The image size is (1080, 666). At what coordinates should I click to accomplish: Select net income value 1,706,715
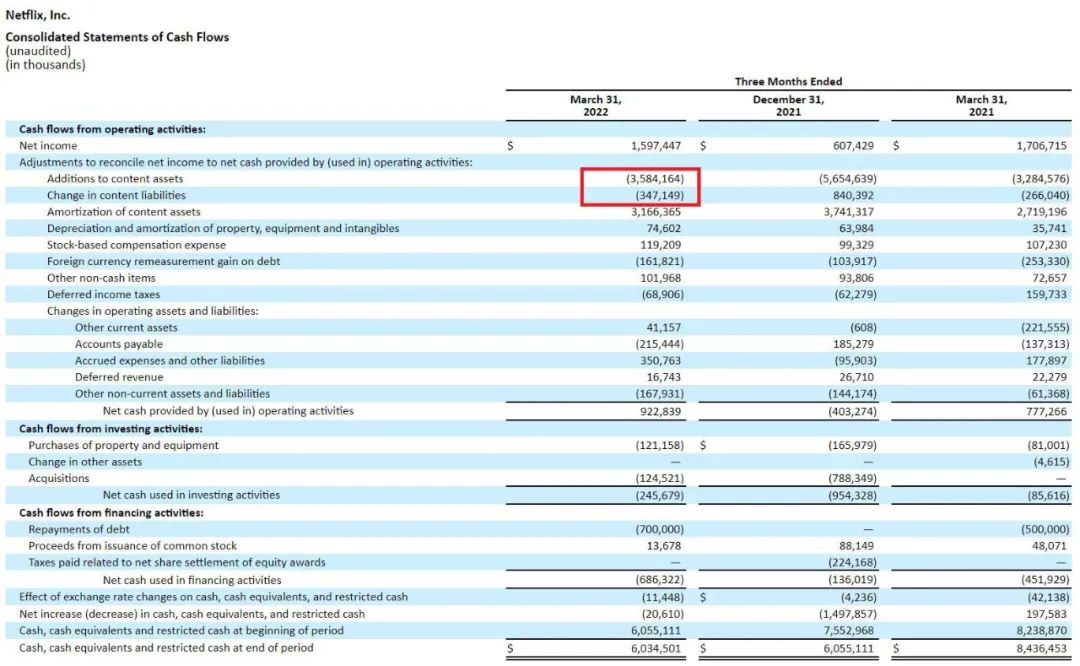(1041, 146)
